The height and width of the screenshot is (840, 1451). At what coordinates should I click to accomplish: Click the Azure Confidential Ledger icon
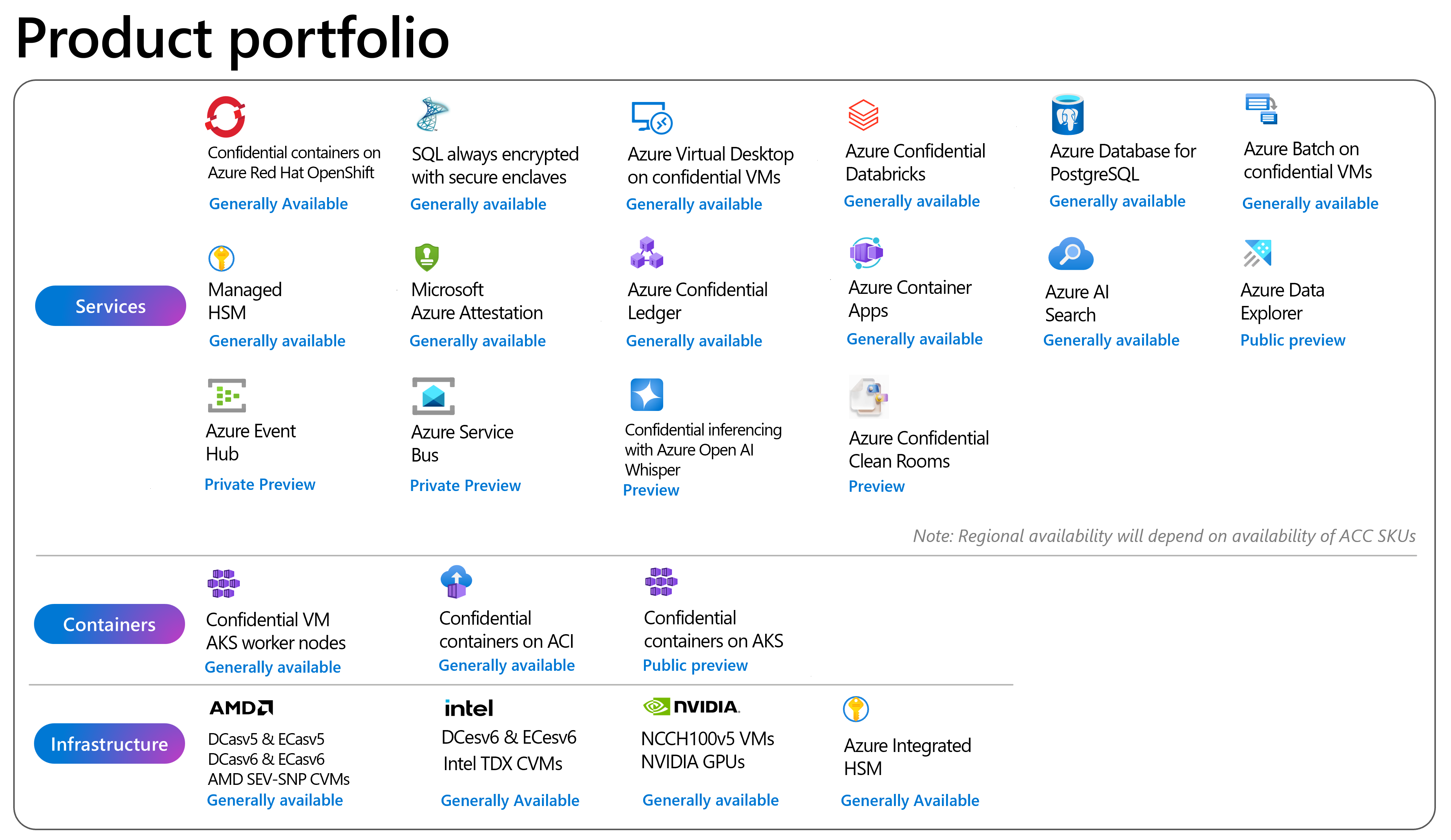647,253
